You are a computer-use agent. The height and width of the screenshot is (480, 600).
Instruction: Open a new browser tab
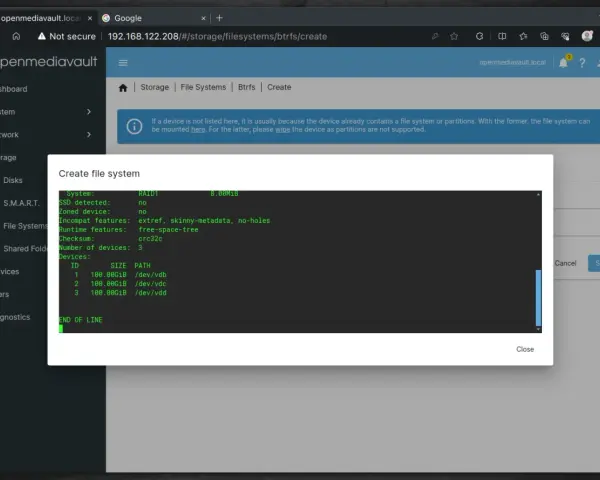[x=219, y=18]
